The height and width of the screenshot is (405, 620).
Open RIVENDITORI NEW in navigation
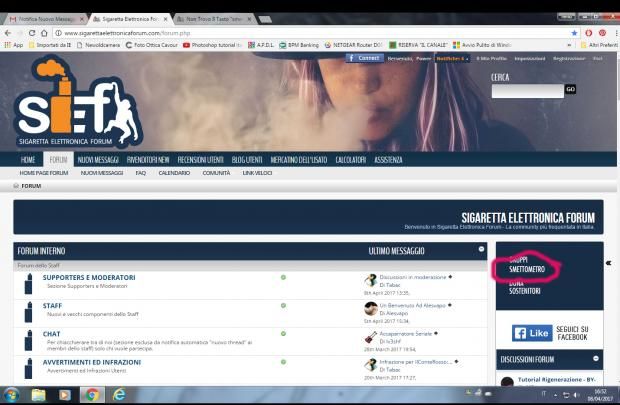[x=148, y=160]
